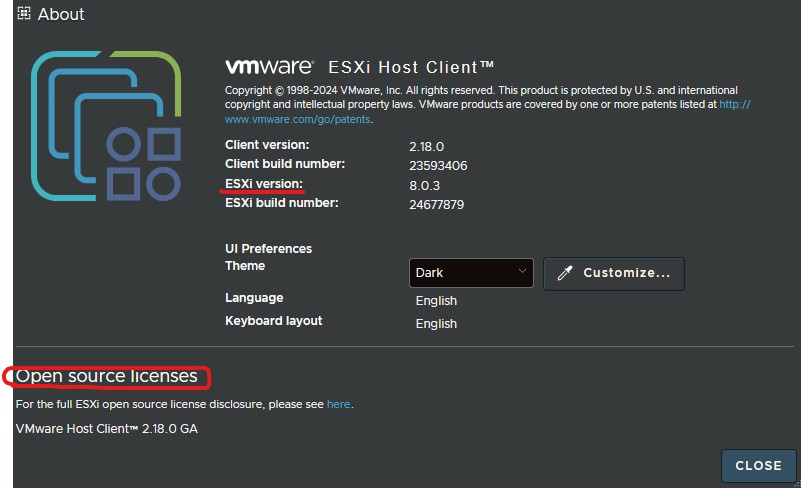Click the 'Language' label

254,297
